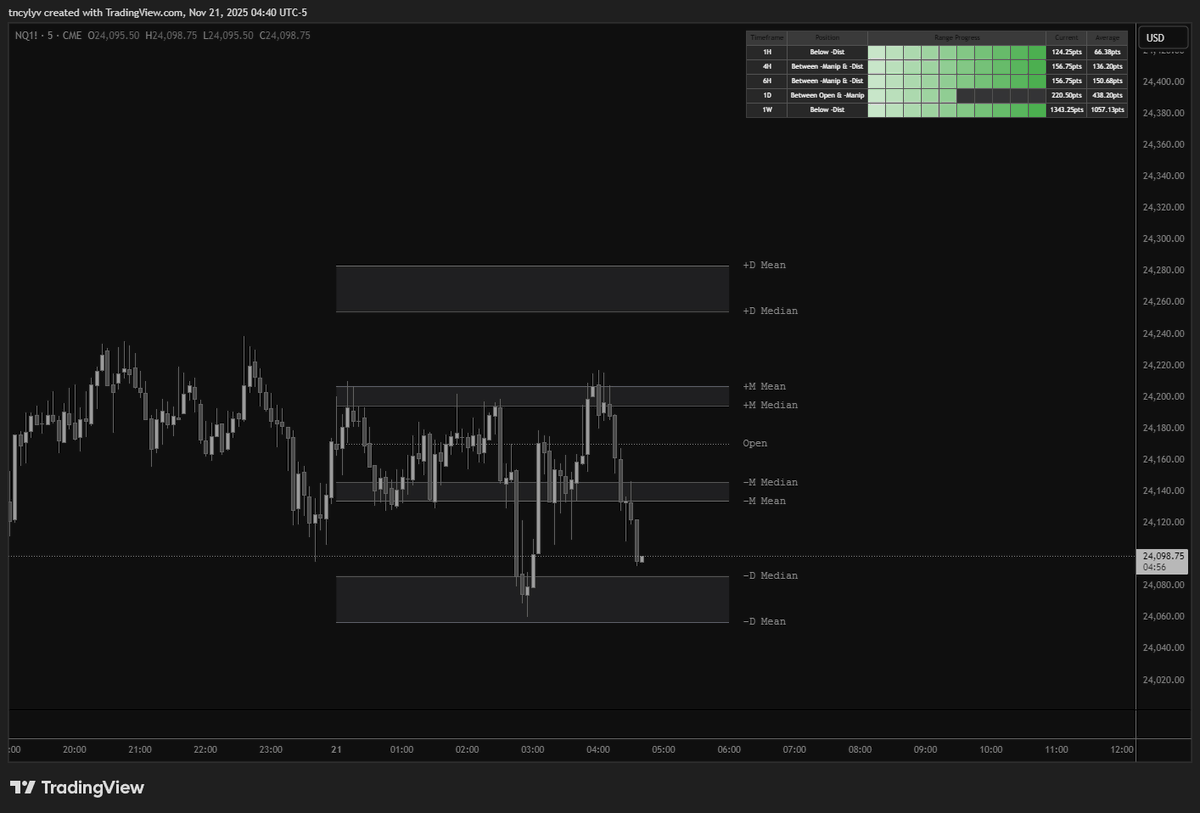Image resolution: width=1200 pixels, height=813 pixels.
Task: Select the −M Mean level label
Action: (764, 501)
